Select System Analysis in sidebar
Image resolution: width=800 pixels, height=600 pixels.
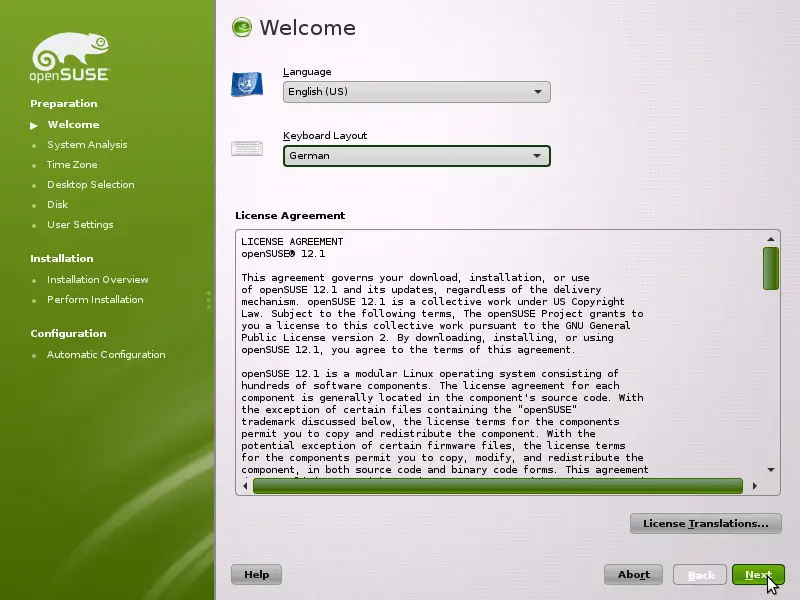pyautogui.click(x=87, y=145)
